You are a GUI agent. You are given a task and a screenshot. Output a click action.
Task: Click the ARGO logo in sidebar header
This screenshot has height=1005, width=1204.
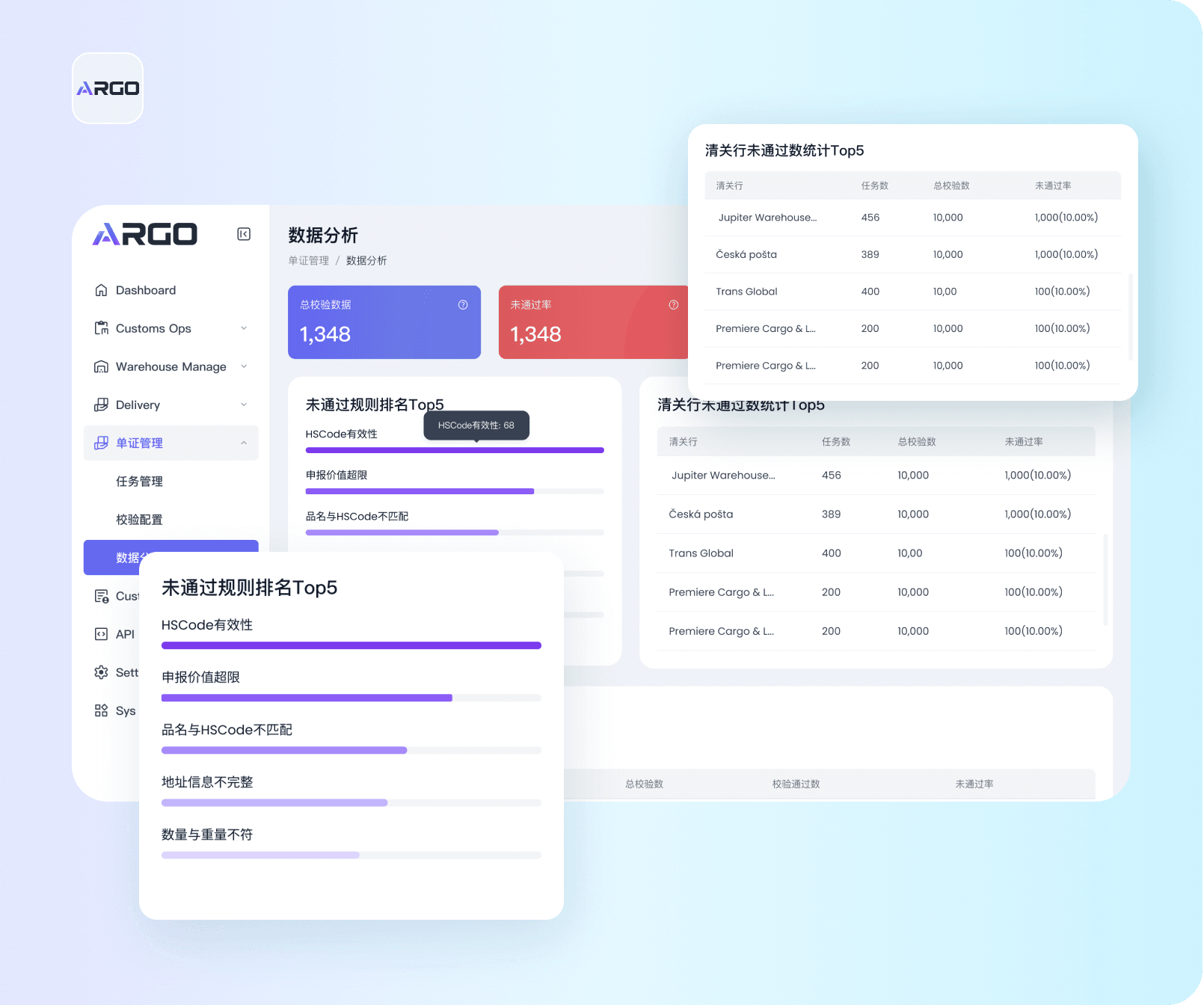tap(144, 234)
